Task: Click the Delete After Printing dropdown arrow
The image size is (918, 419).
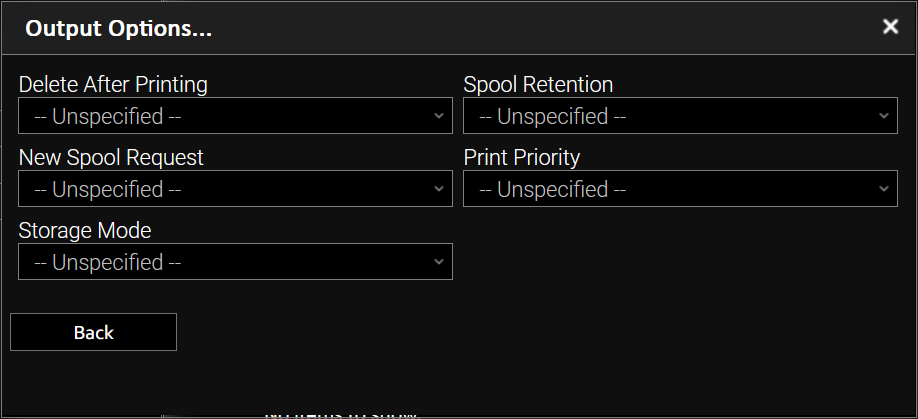Action: 438,116
